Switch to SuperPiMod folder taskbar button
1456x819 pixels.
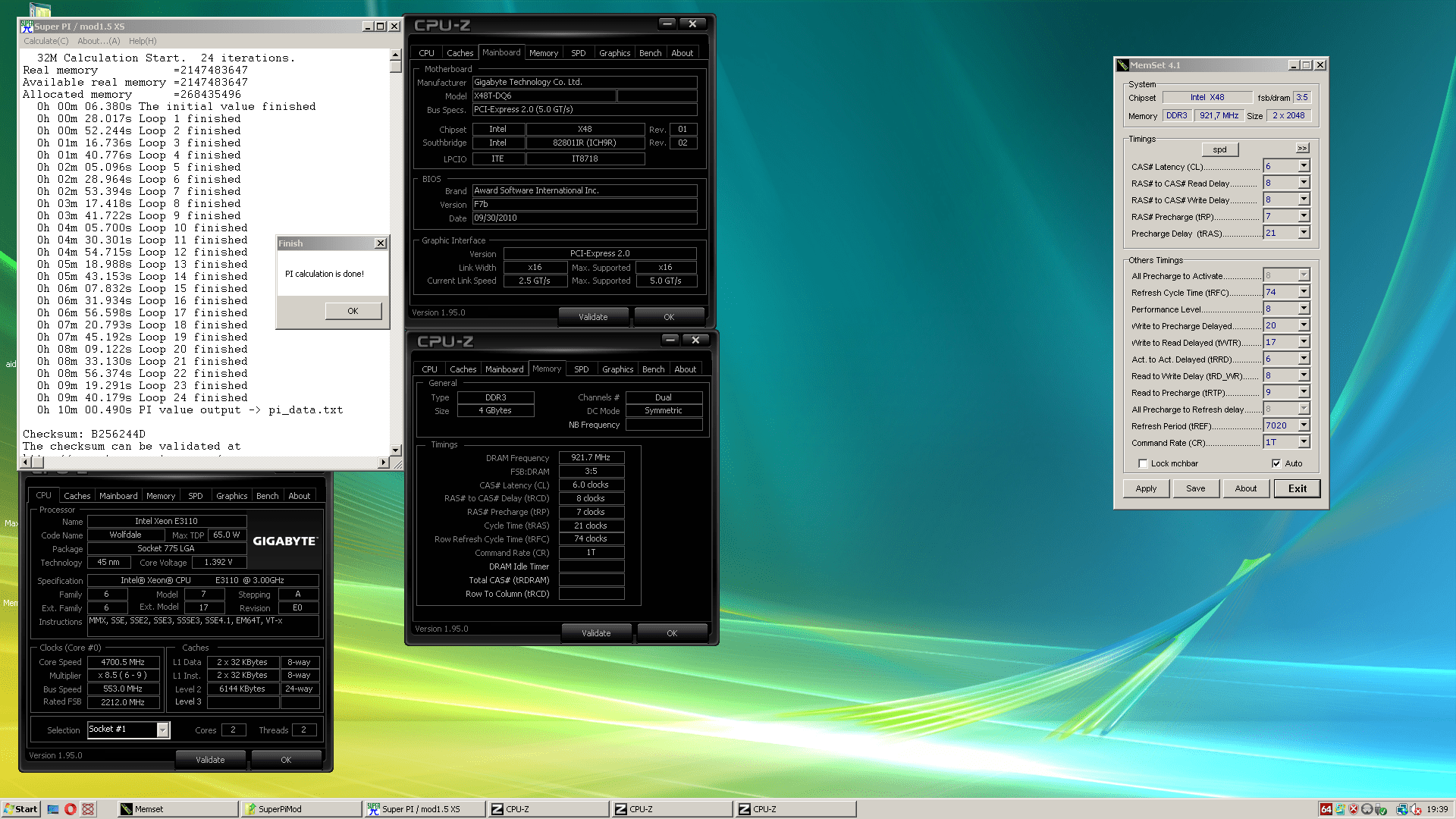302,809
